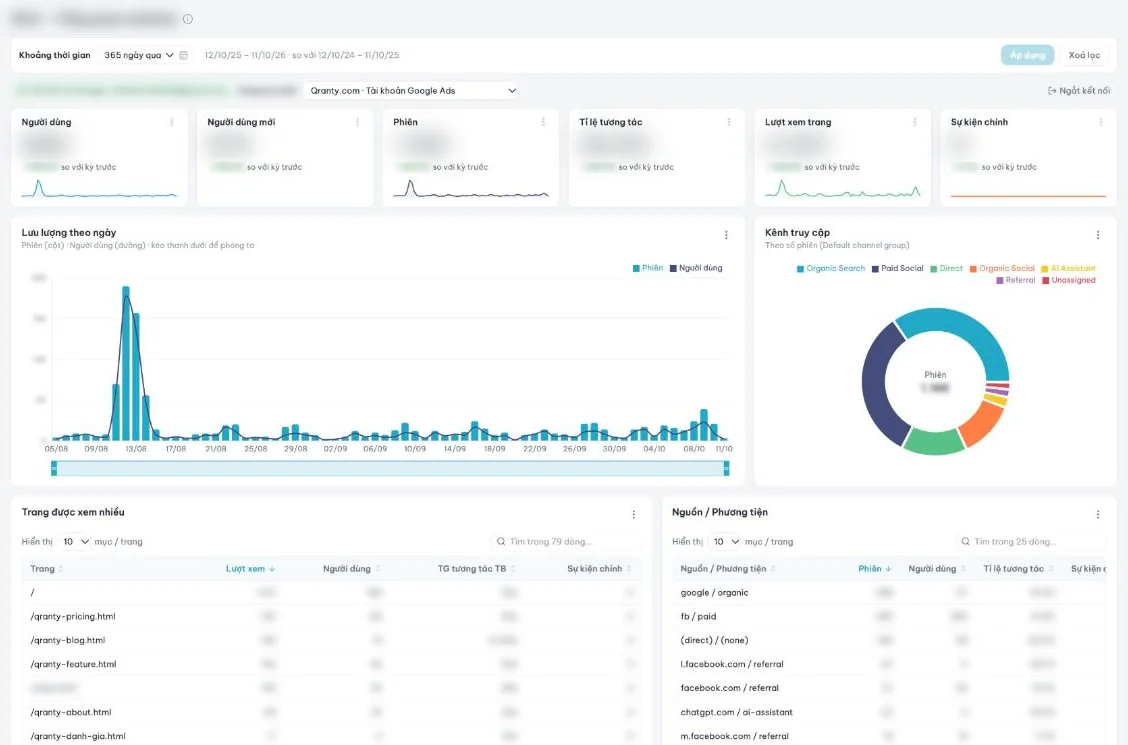Change rows per page in Nguồn / Phương tiện table
The image size is (1128, 745).
pos(725,541)
